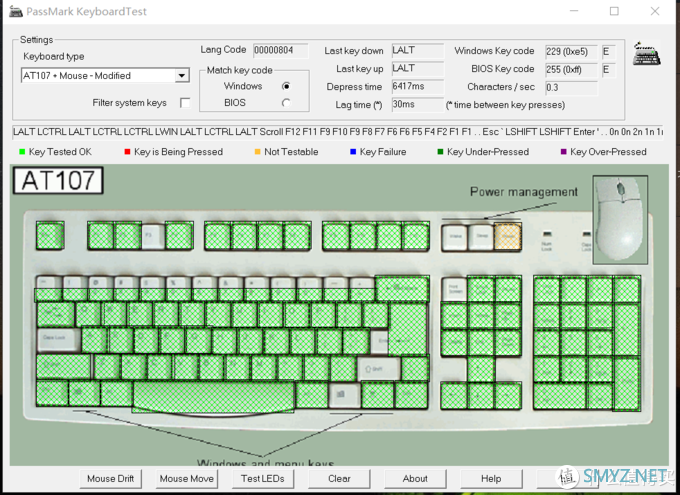Click the BIOS Key code value 255 (0xff)
The width and height of the screenshot is (680, 495).
571,69
